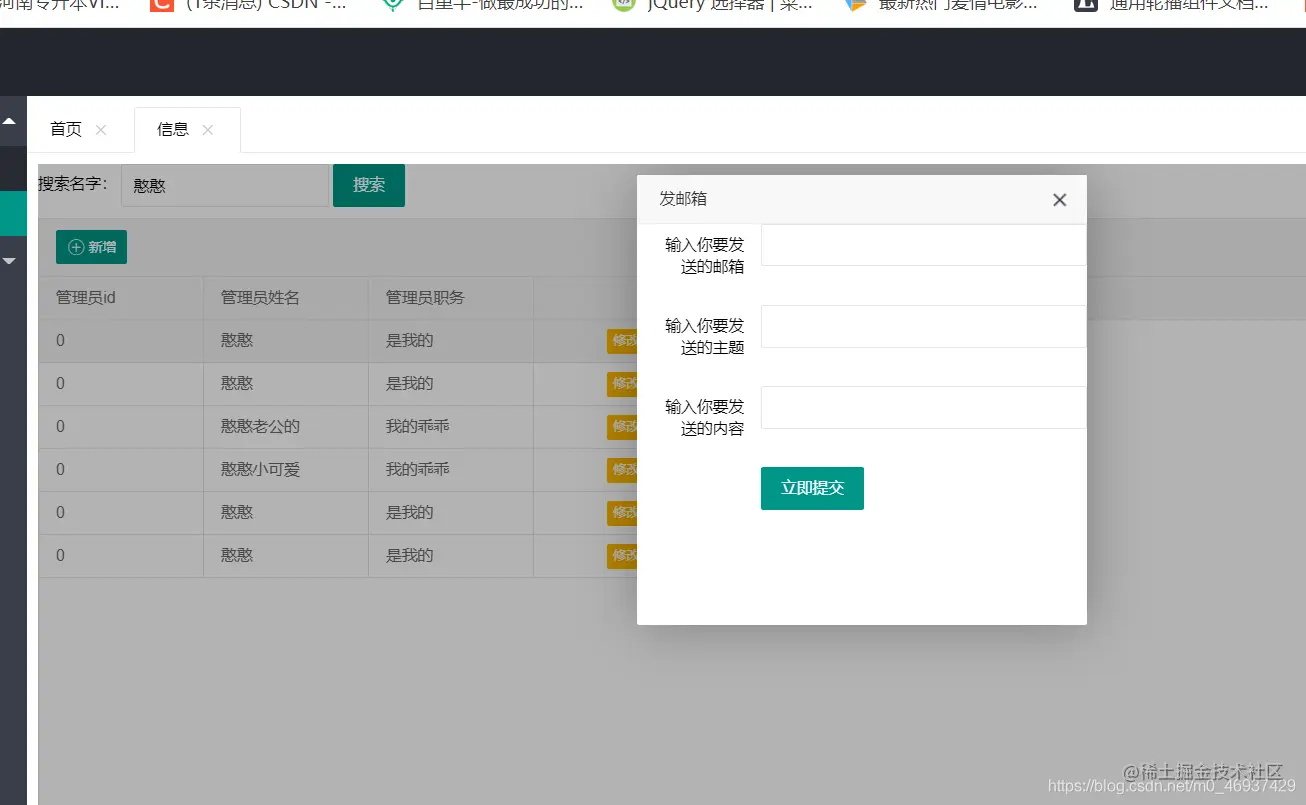Screen dimensions: 1306x805
Task: Select the 信息 tab
Action: click(x=172, y=129)
